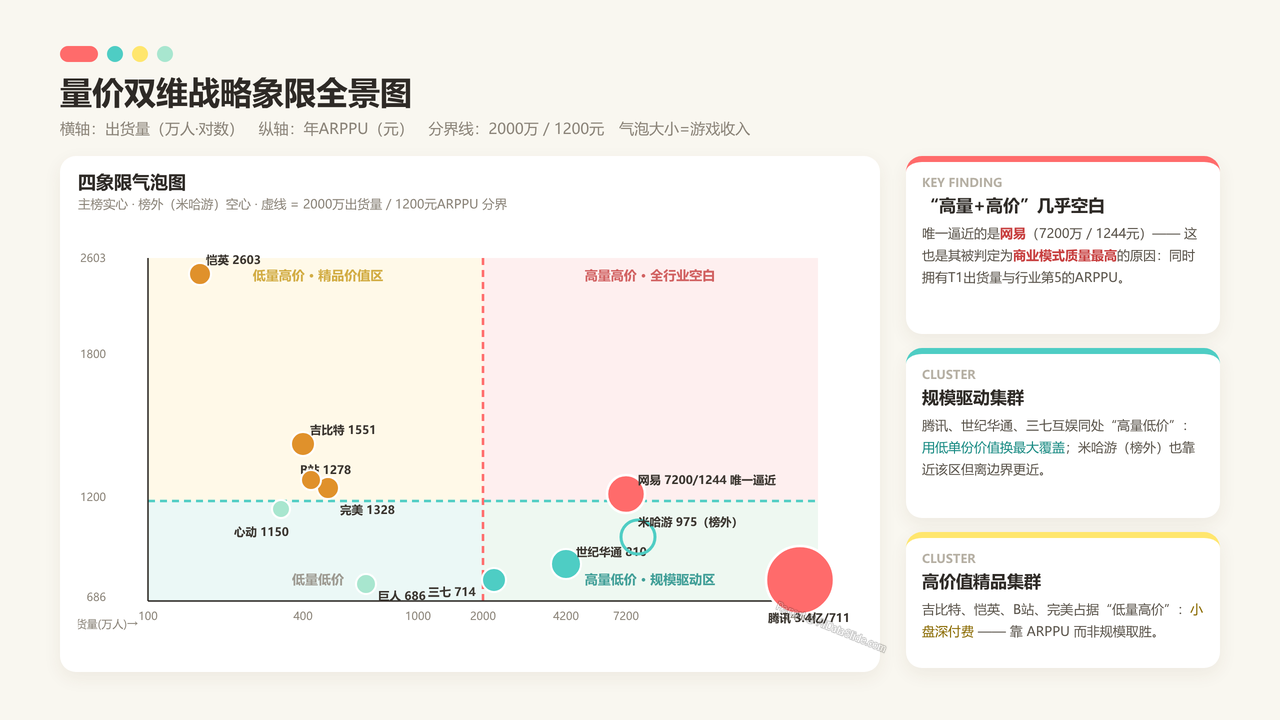
Task: Select the x-axis tick 400
Action: coord(303,616)
